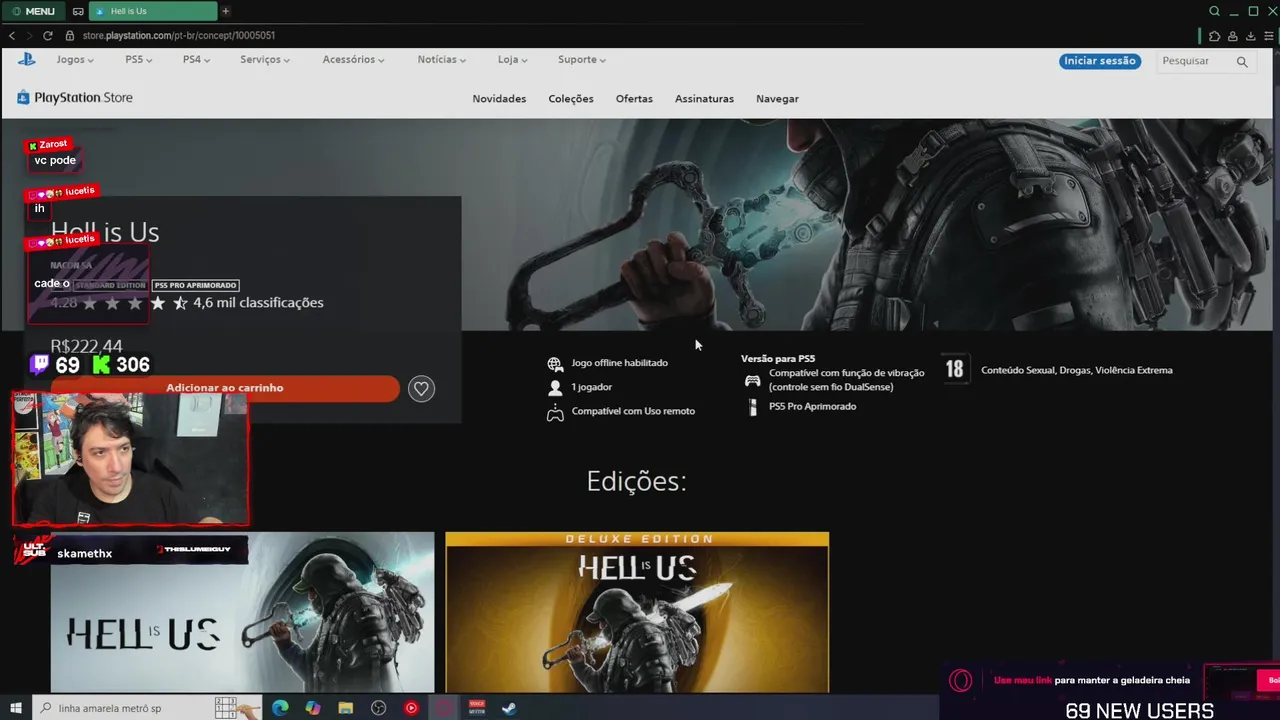Open the Assinaturas store tab
This screenshot has height=720, width=1280.
point(704,99)
